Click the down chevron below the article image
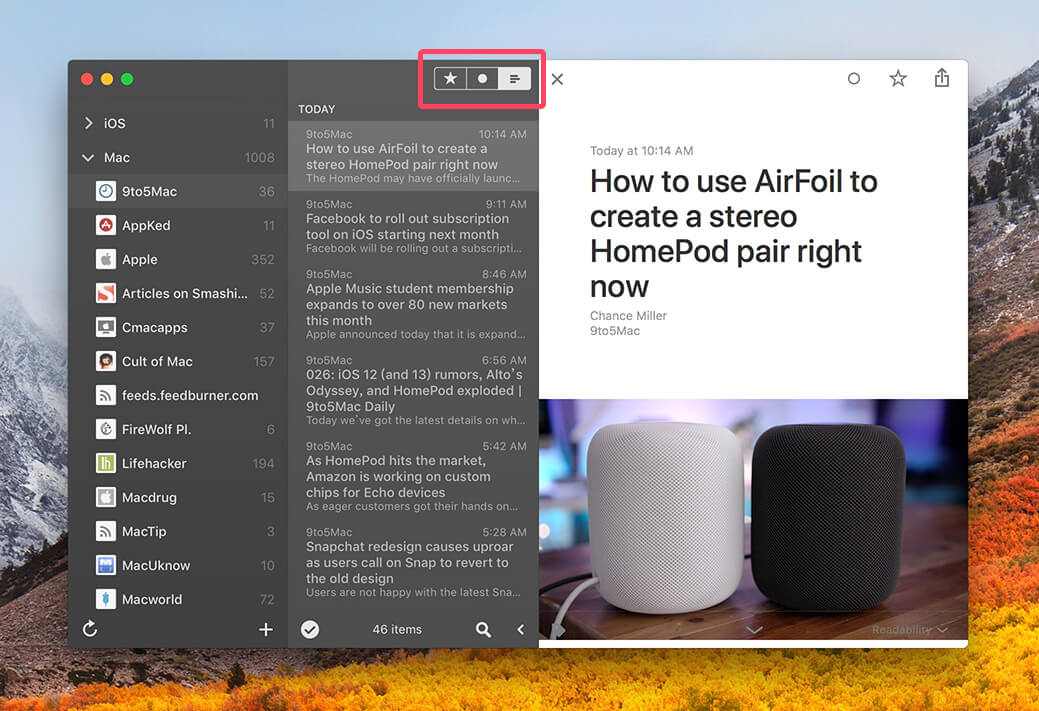 [x=754, y=629]
